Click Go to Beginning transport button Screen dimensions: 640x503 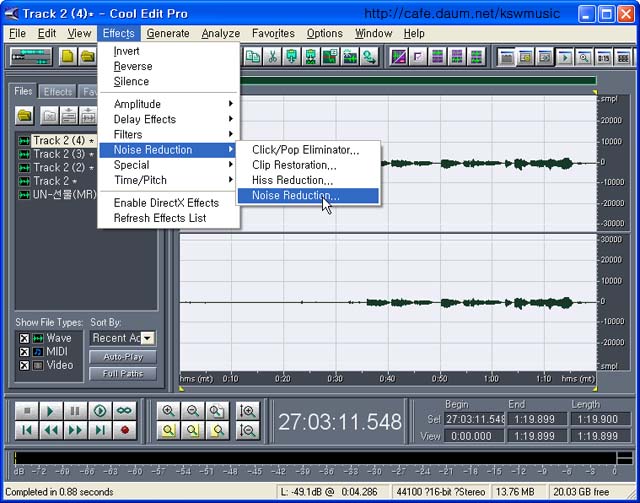(x=27, y=430)
